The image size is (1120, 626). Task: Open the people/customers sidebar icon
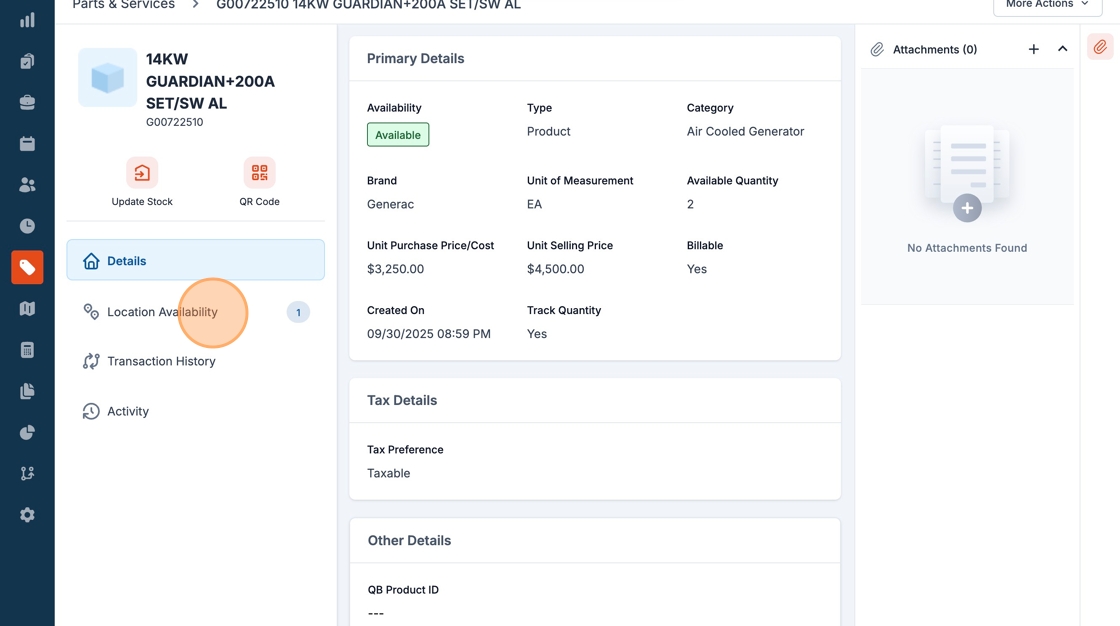click(x=27, y=185)
